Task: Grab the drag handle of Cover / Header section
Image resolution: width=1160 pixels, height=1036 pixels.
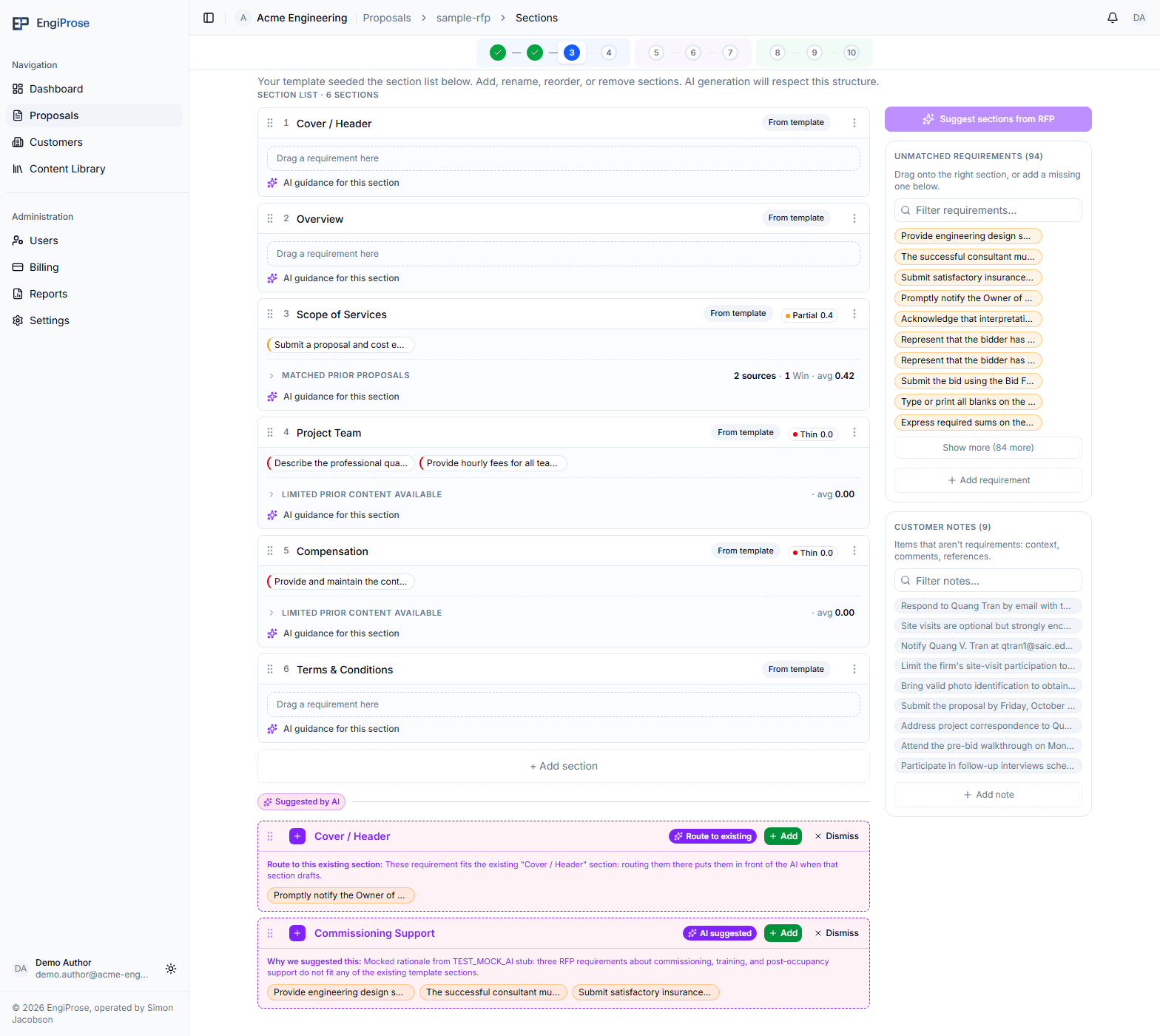Action: 270,123
